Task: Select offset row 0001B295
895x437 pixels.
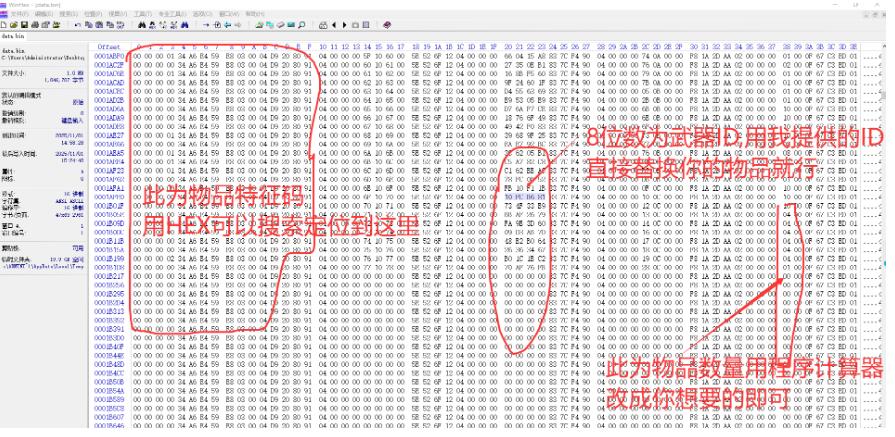Action: click(x=108, y=294)
